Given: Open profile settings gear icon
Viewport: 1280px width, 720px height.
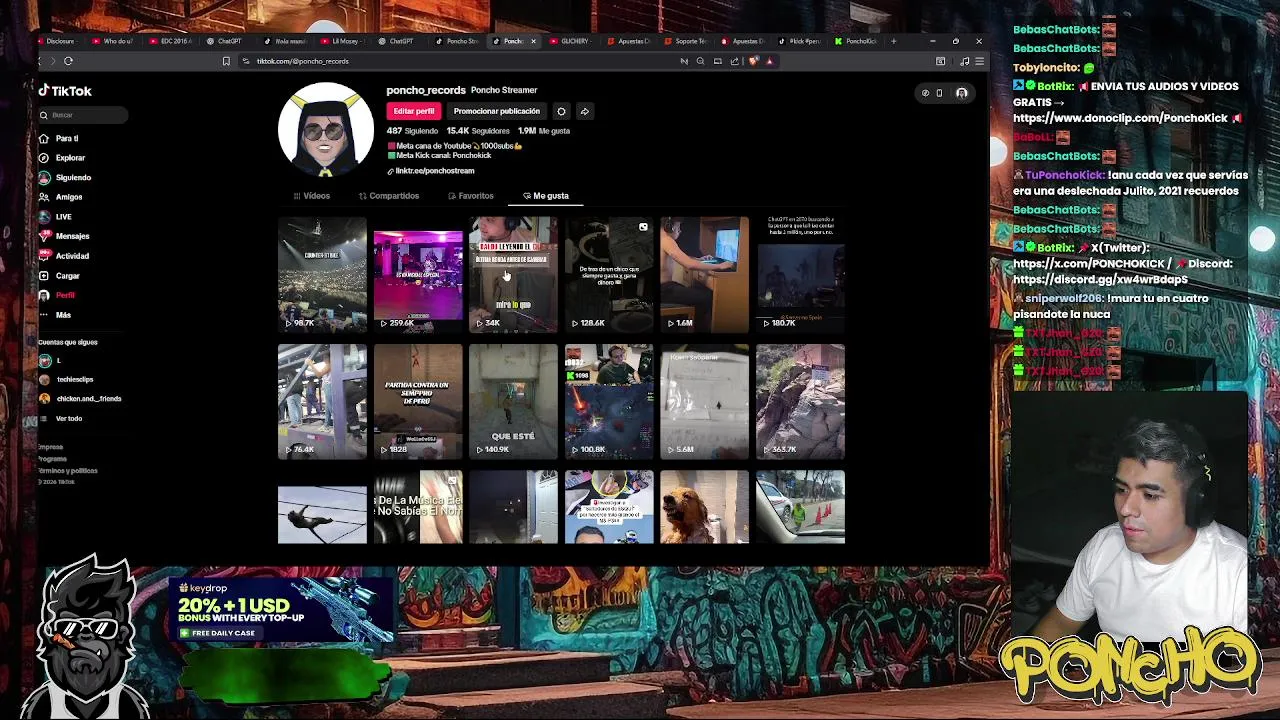Looking at the screenshot, I should (x=561, y=111).
